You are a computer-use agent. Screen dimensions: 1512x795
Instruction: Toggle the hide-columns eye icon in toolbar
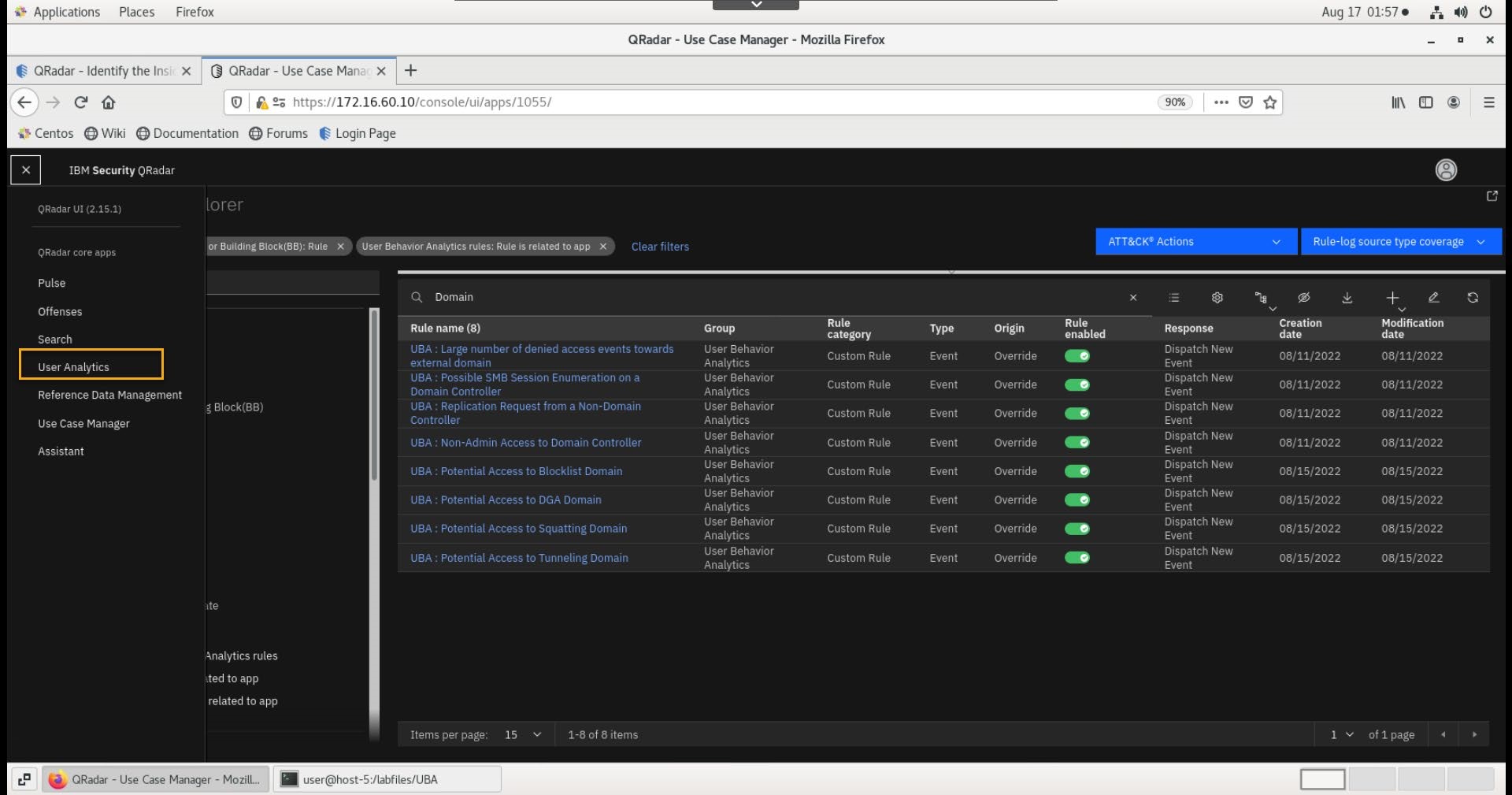[x=1304, y=298]
